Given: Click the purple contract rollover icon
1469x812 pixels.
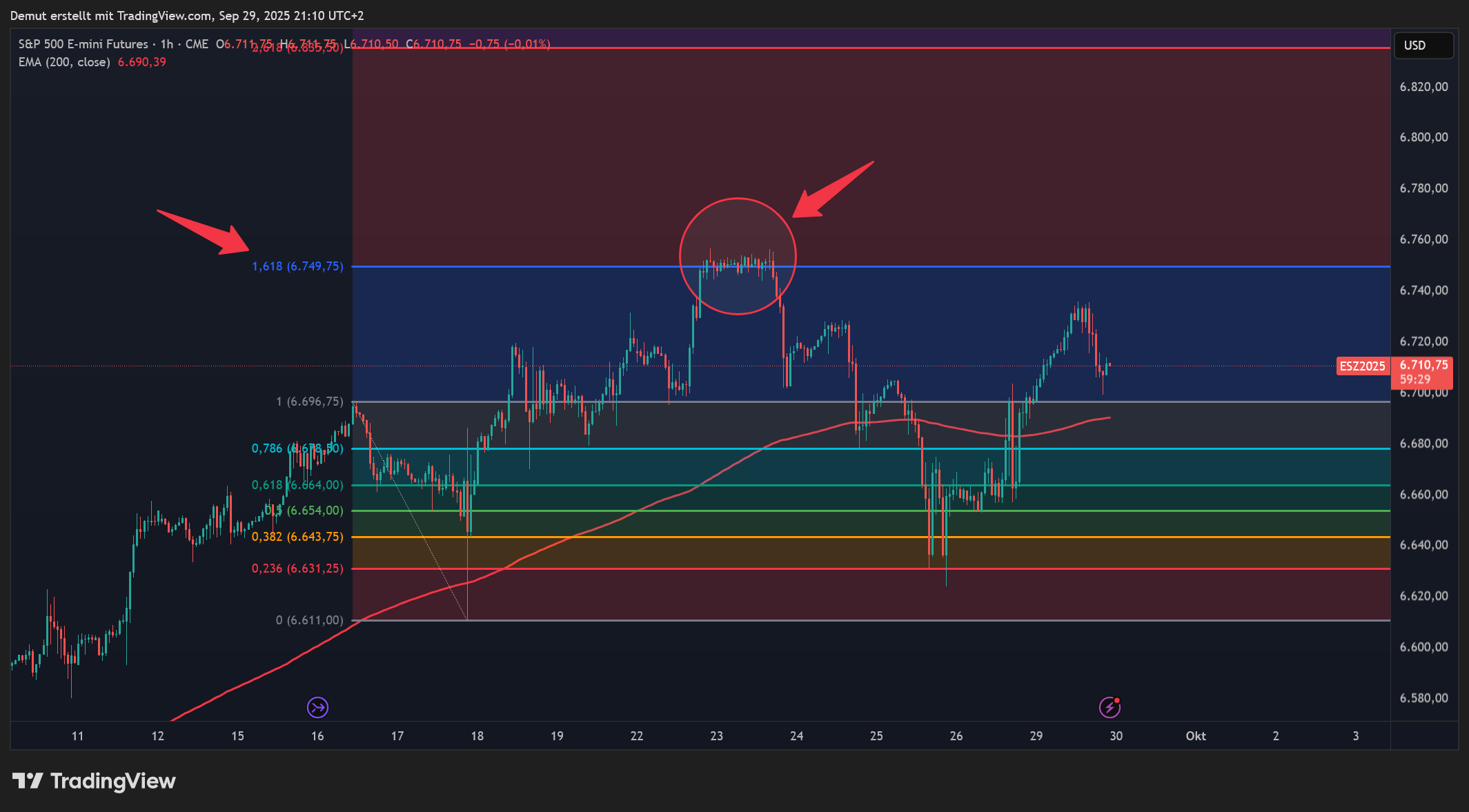Looking at the screenshot, I should (317, 707).
